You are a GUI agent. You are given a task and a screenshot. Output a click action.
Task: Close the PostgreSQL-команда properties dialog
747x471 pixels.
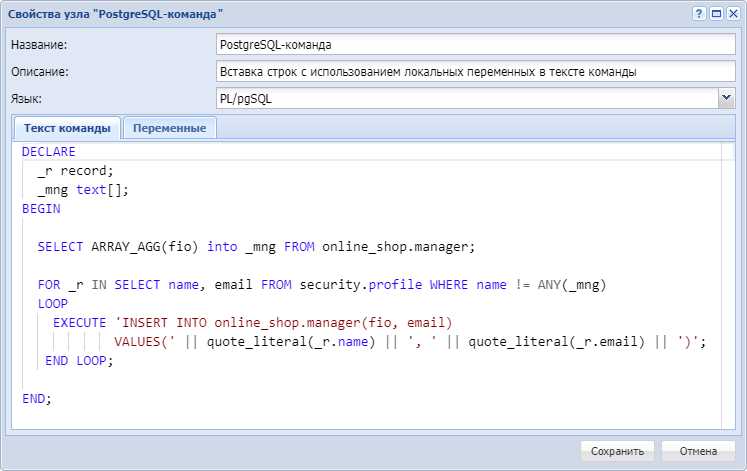pyautogui.click(x=733, y=13)
